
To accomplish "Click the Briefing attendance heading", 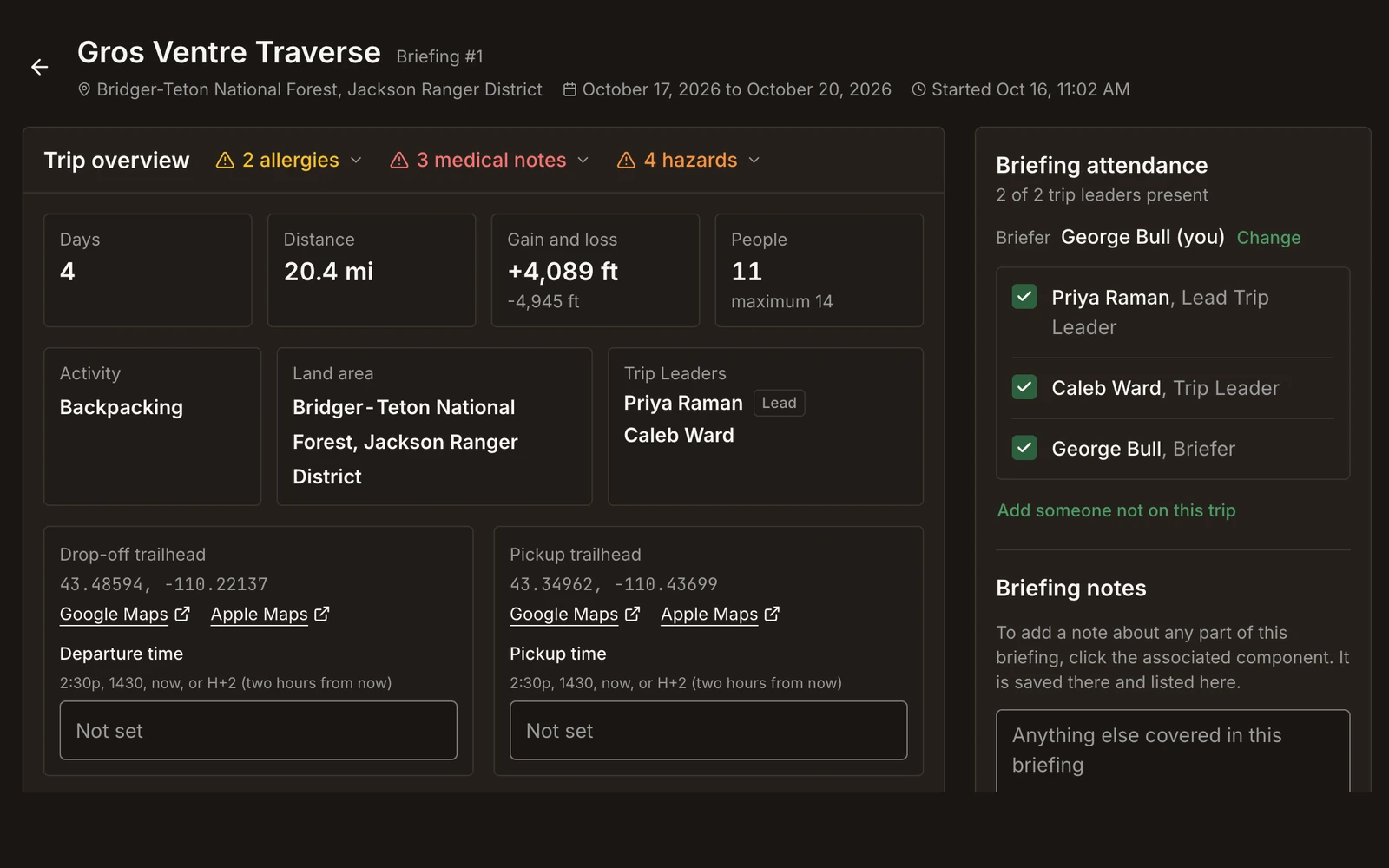I will (x=1102, y=165).
